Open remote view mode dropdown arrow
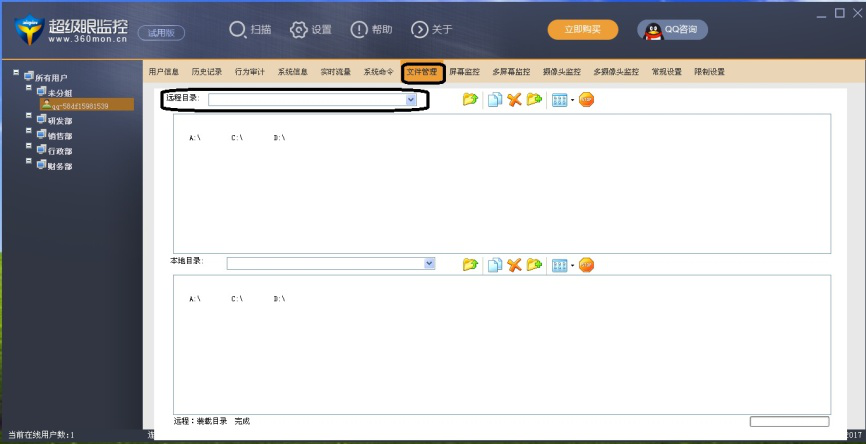 coord(572,101)
